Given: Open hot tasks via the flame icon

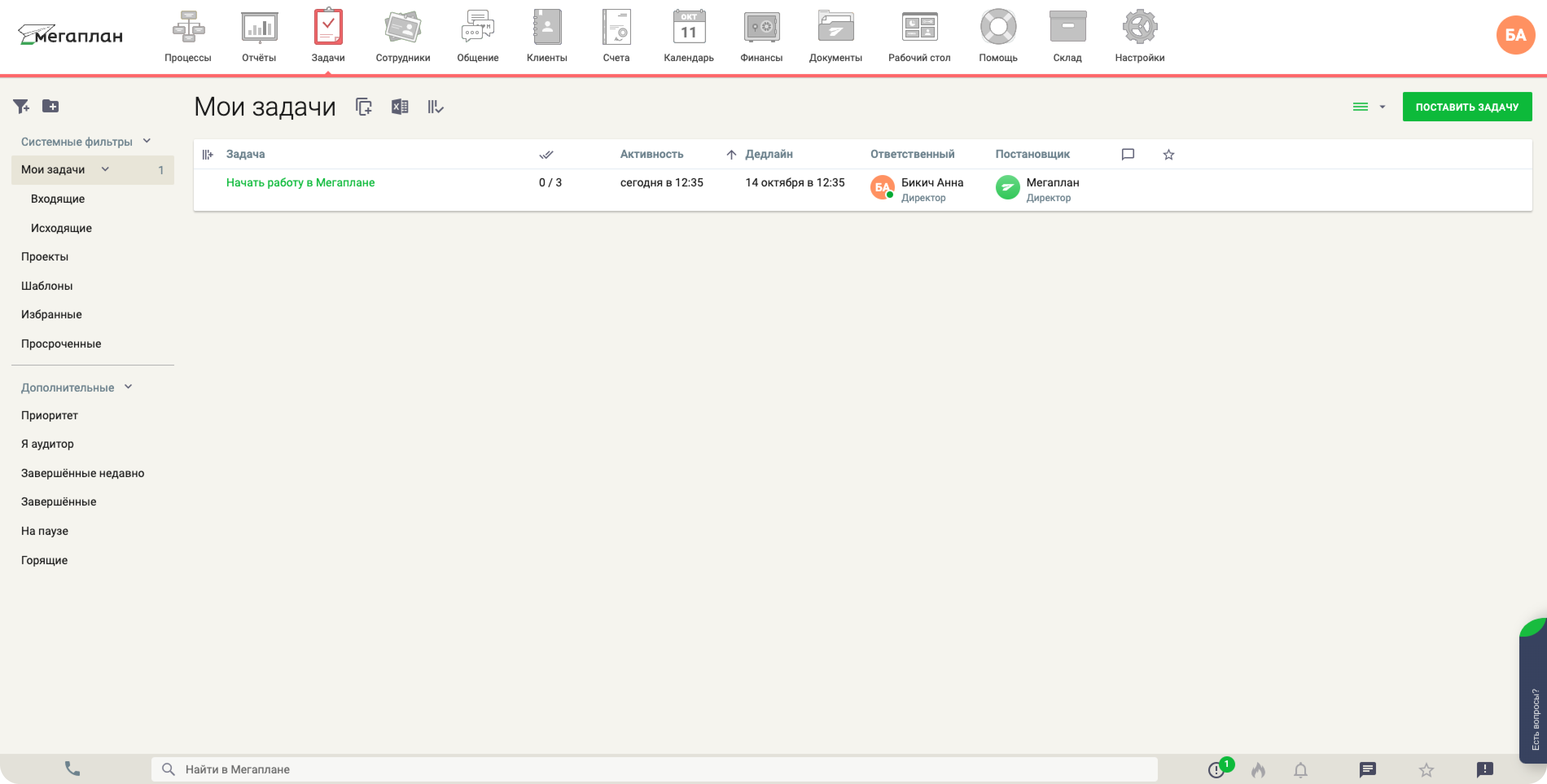Looking at the screenshot, I should click(1259, 770).
